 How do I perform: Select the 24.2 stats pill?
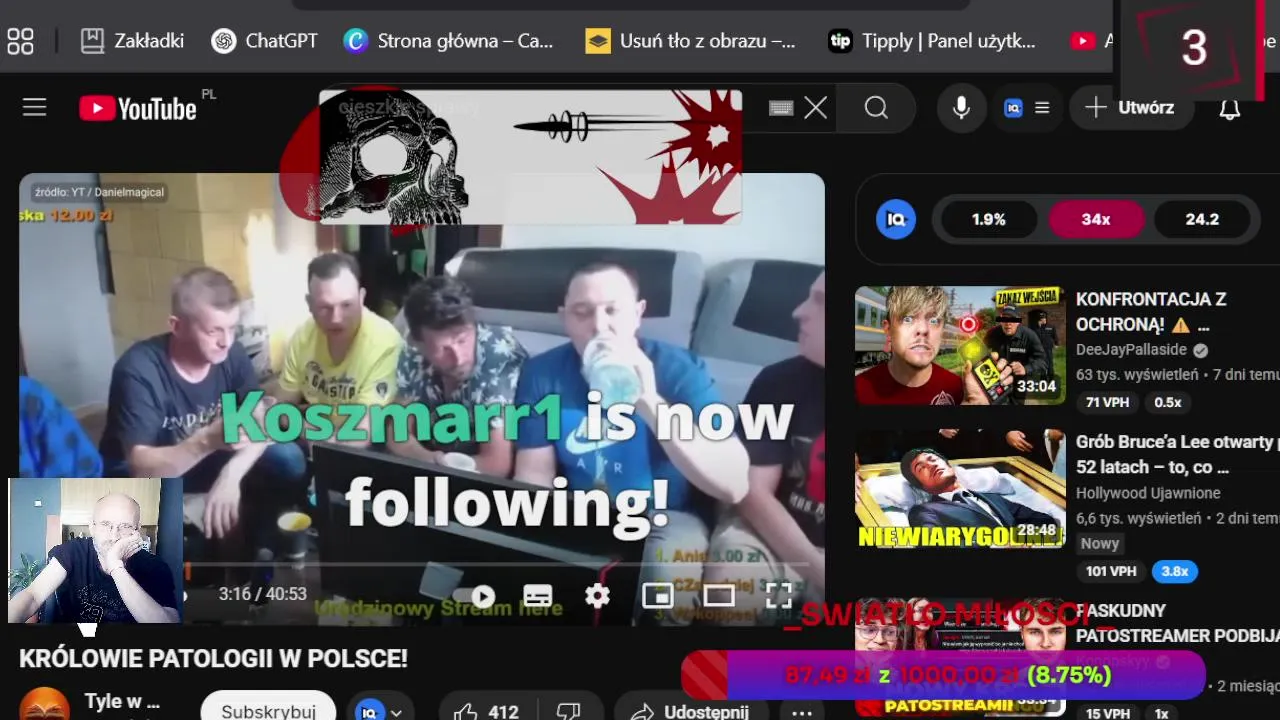point(1202,219)
